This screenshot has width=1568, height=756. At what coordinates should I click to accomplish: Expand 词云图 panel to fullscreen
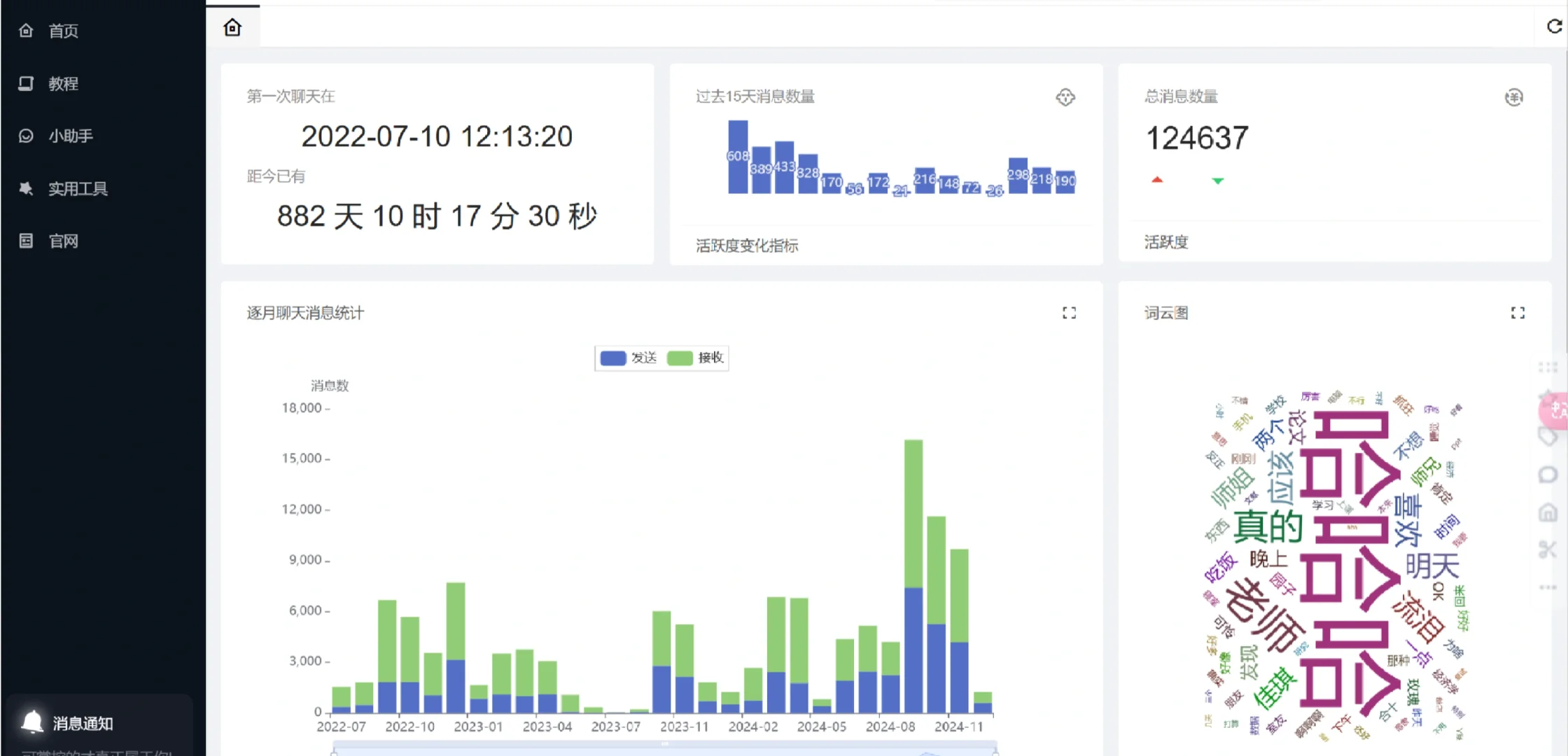coord(1518,313)
